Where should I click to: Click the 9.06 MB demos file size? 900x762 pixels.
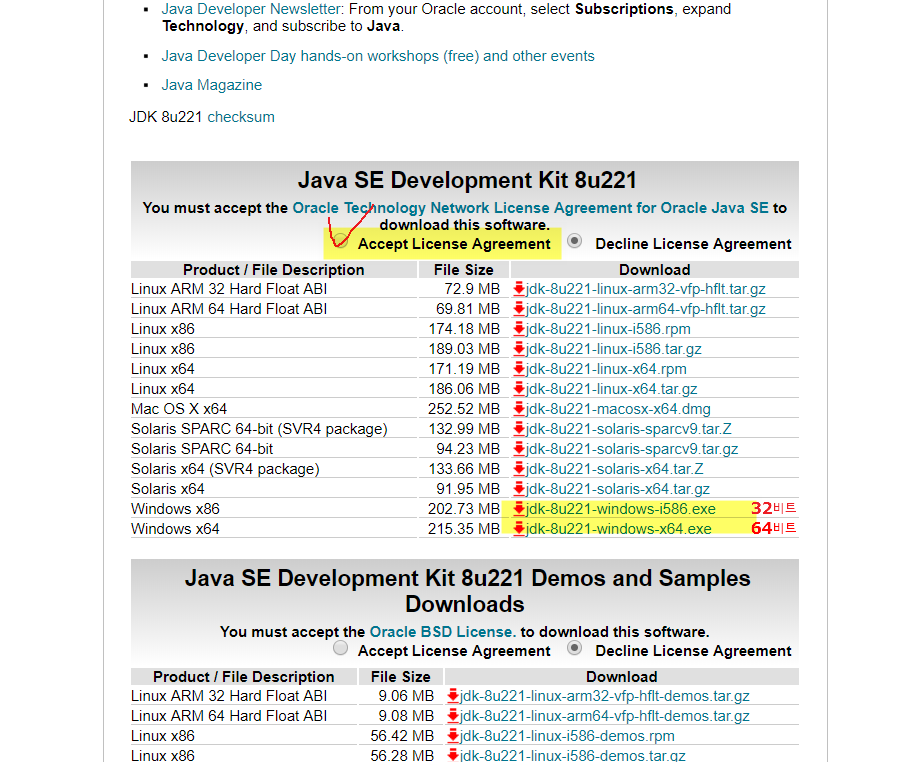coord(406,696)
